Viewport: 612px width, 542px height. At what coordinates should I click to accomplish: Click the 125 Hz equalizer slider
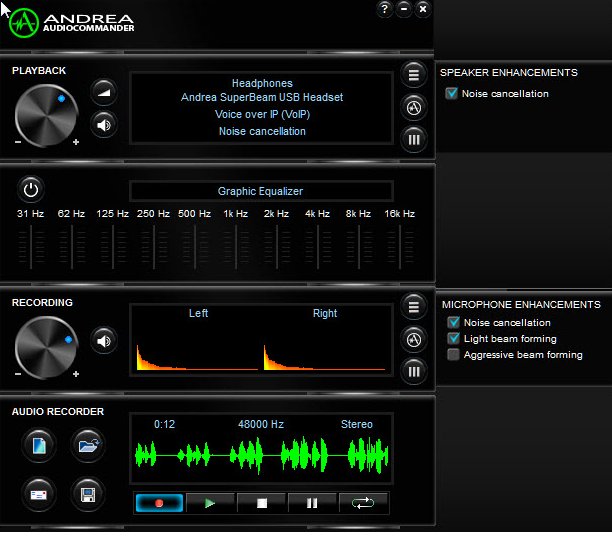click(x=113, y=247)
